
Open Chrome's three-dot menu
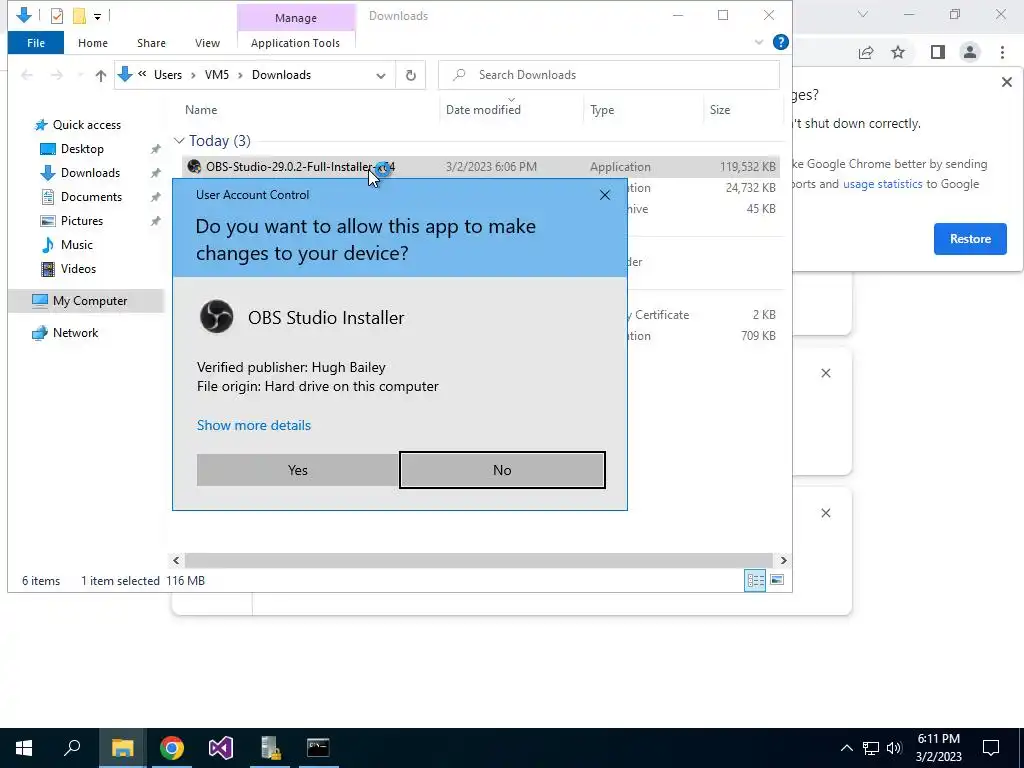(1002, 52)
